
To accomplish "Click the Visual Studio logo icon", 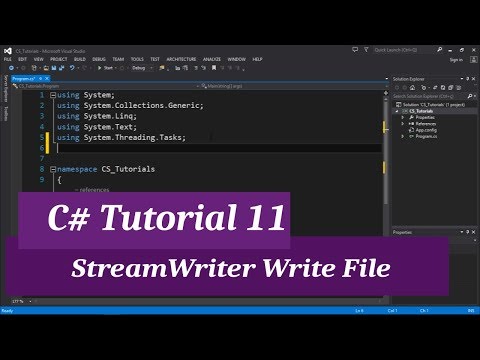I will coord(8,51).
